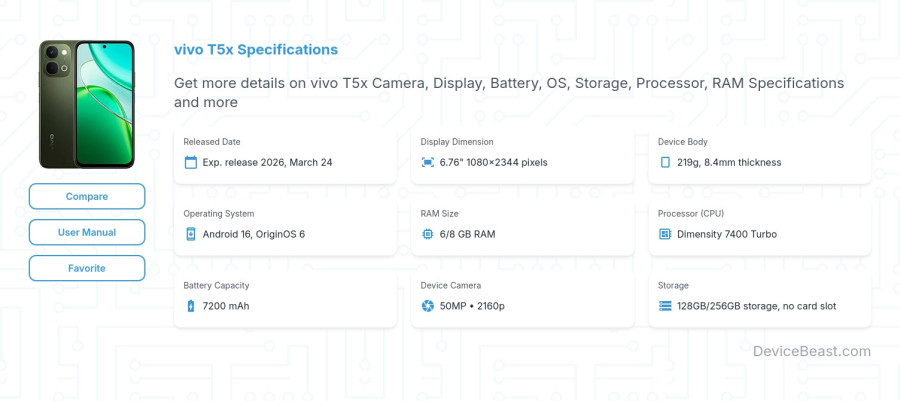
Task: Open the User Manual button
Action: [87, 232]
